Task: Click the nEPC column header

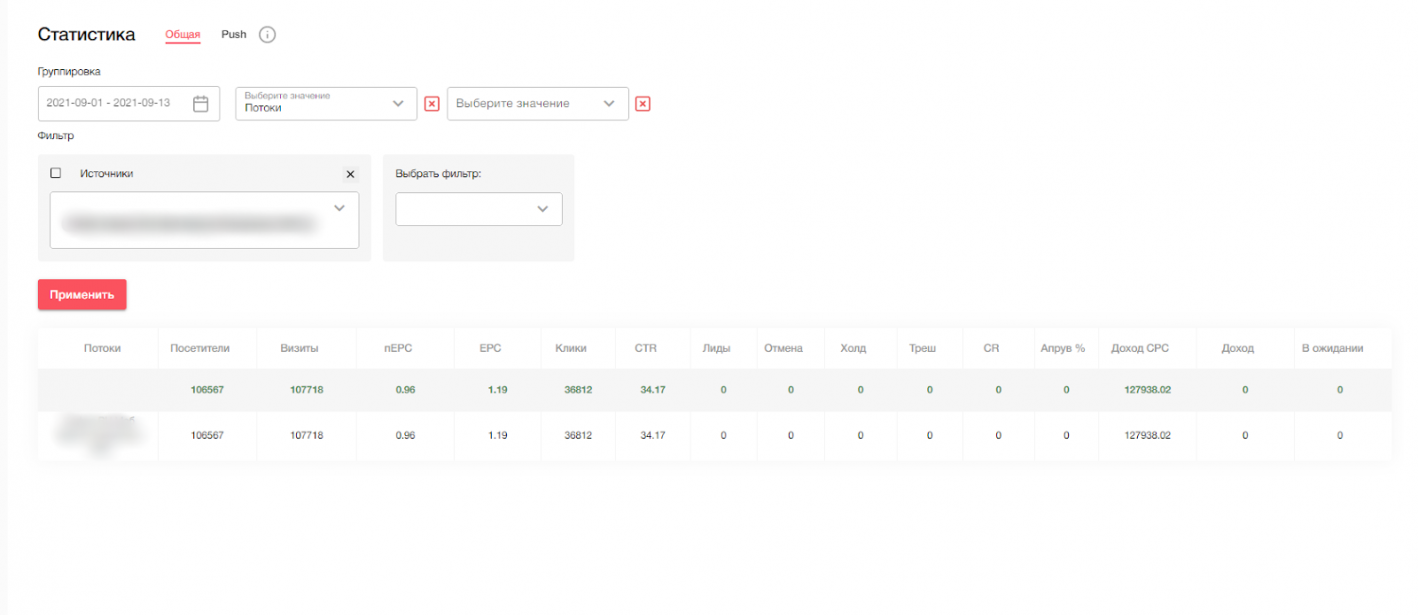Action: click(x=398, y=349)
